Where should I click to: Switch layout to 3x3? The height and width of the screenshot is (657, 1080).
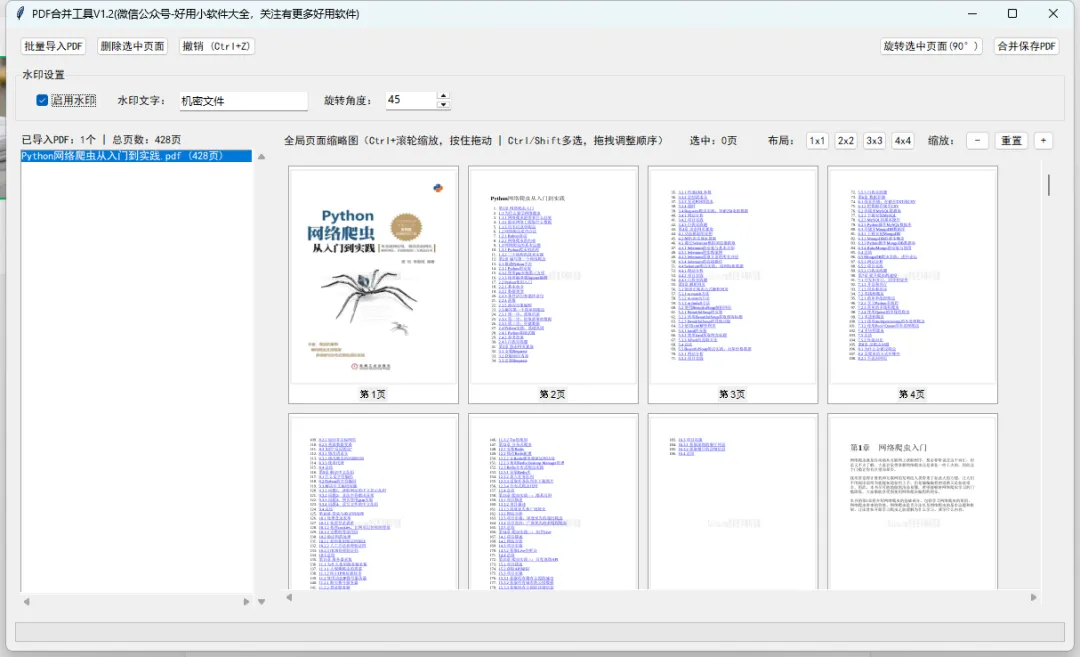click(x=874, y=140)
